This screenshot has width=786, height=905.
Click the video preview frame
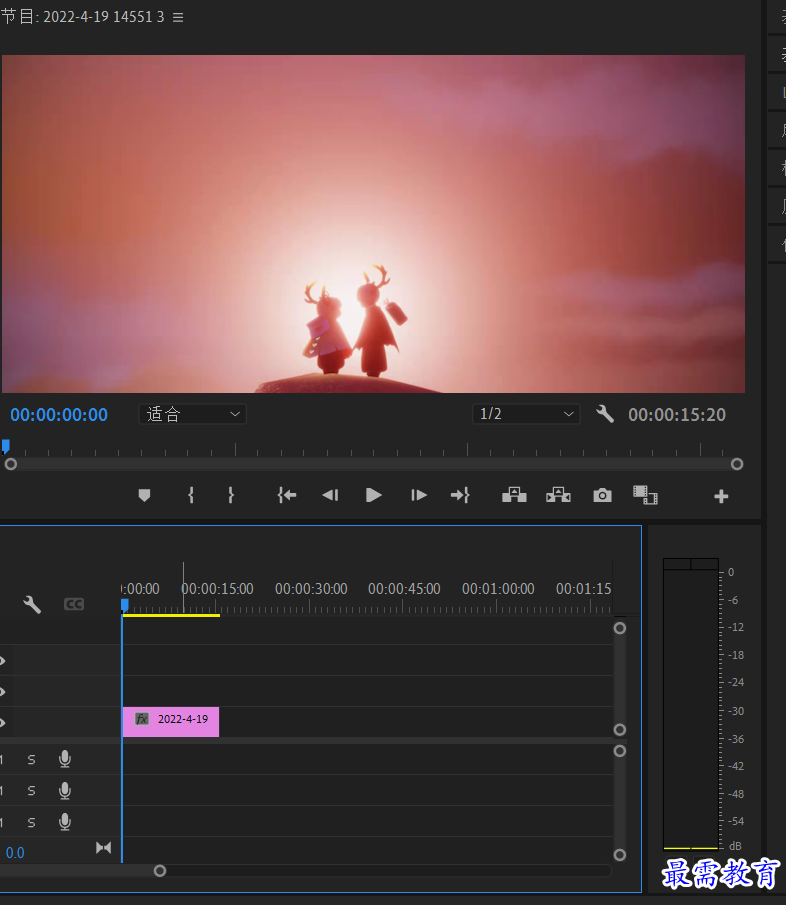tap(373, 224)
